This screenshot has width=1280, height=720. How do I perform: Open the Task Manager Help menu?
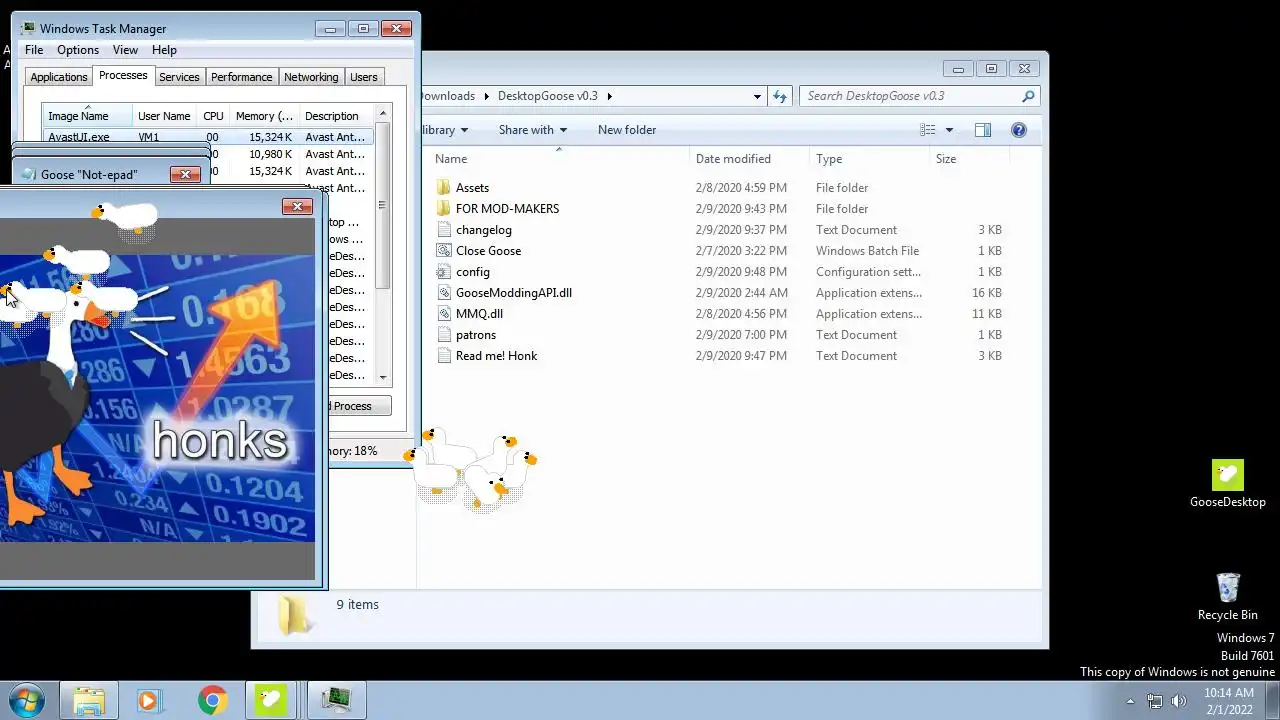(164, 50)
